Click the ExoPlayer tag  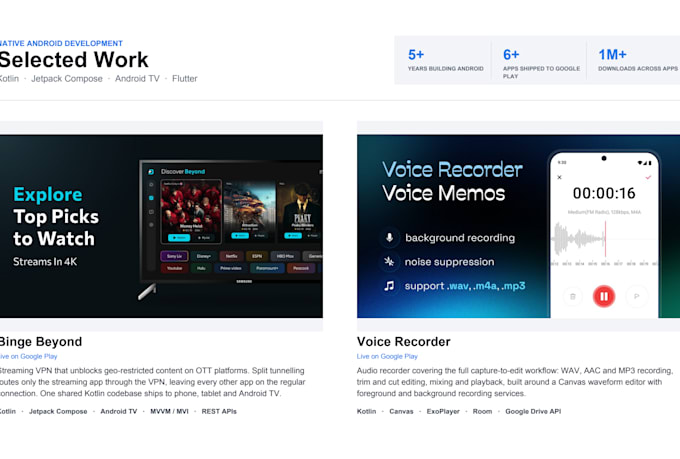point(443,411)
